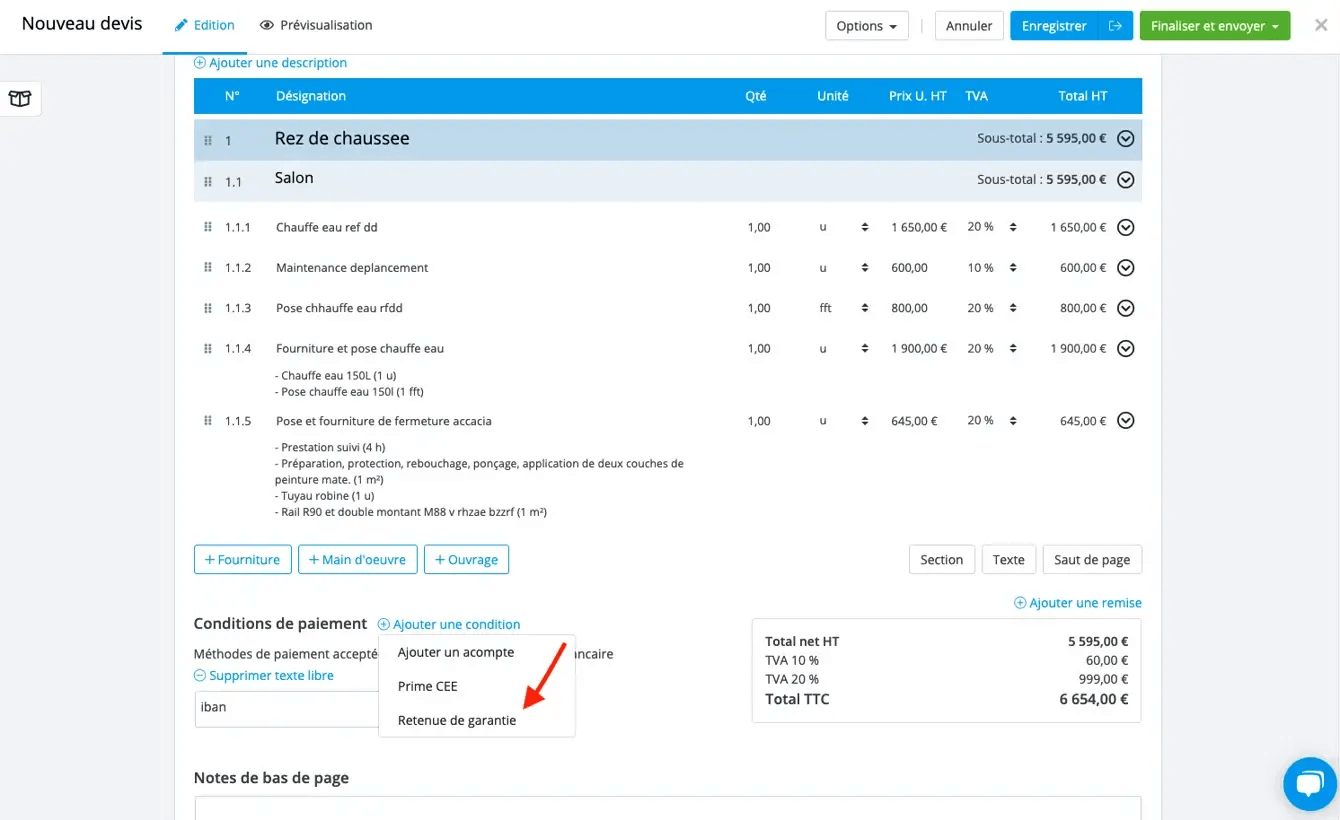
Task: Click the Ouvrage add button
Action: pos(466,560)
